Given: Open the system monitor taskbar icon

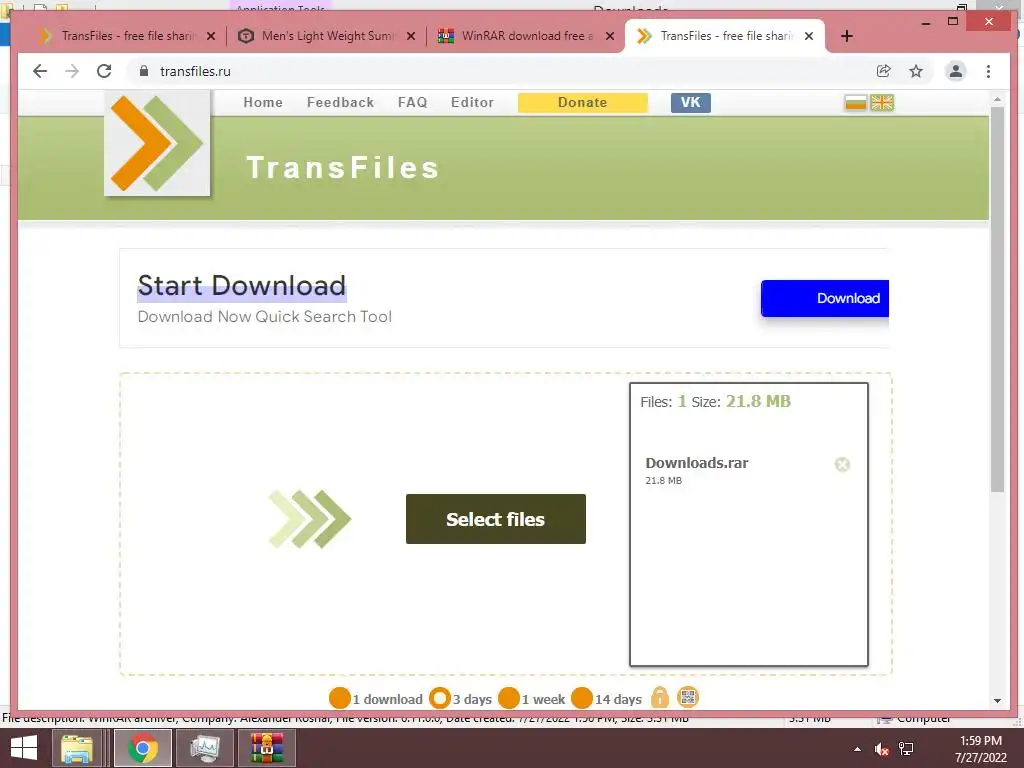Looking at the screenshot, I should [x=205, y=748].
